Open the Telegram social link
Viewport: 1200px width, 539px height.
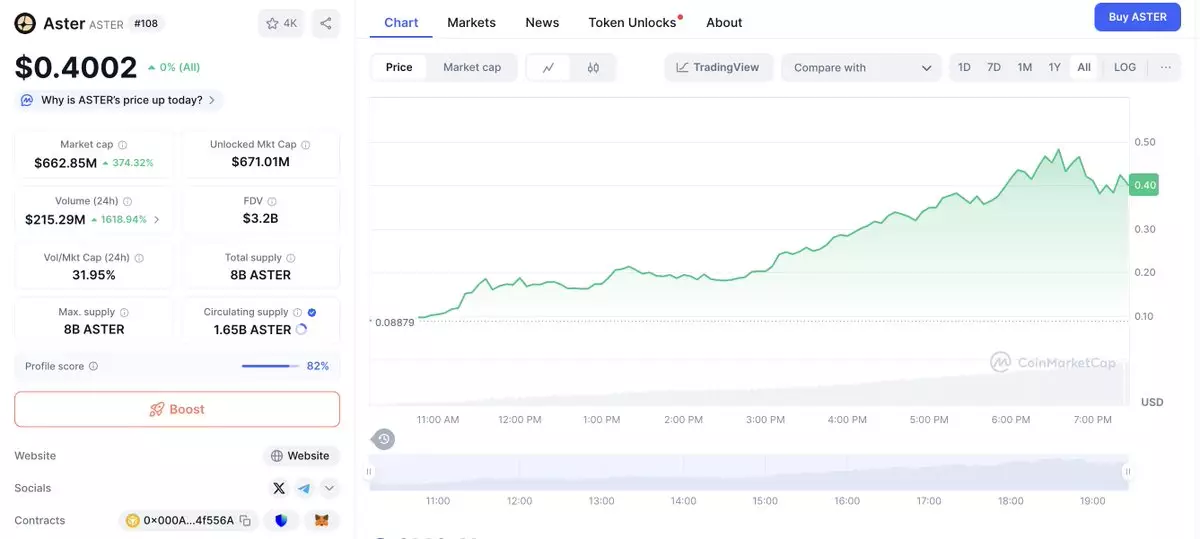304,488
